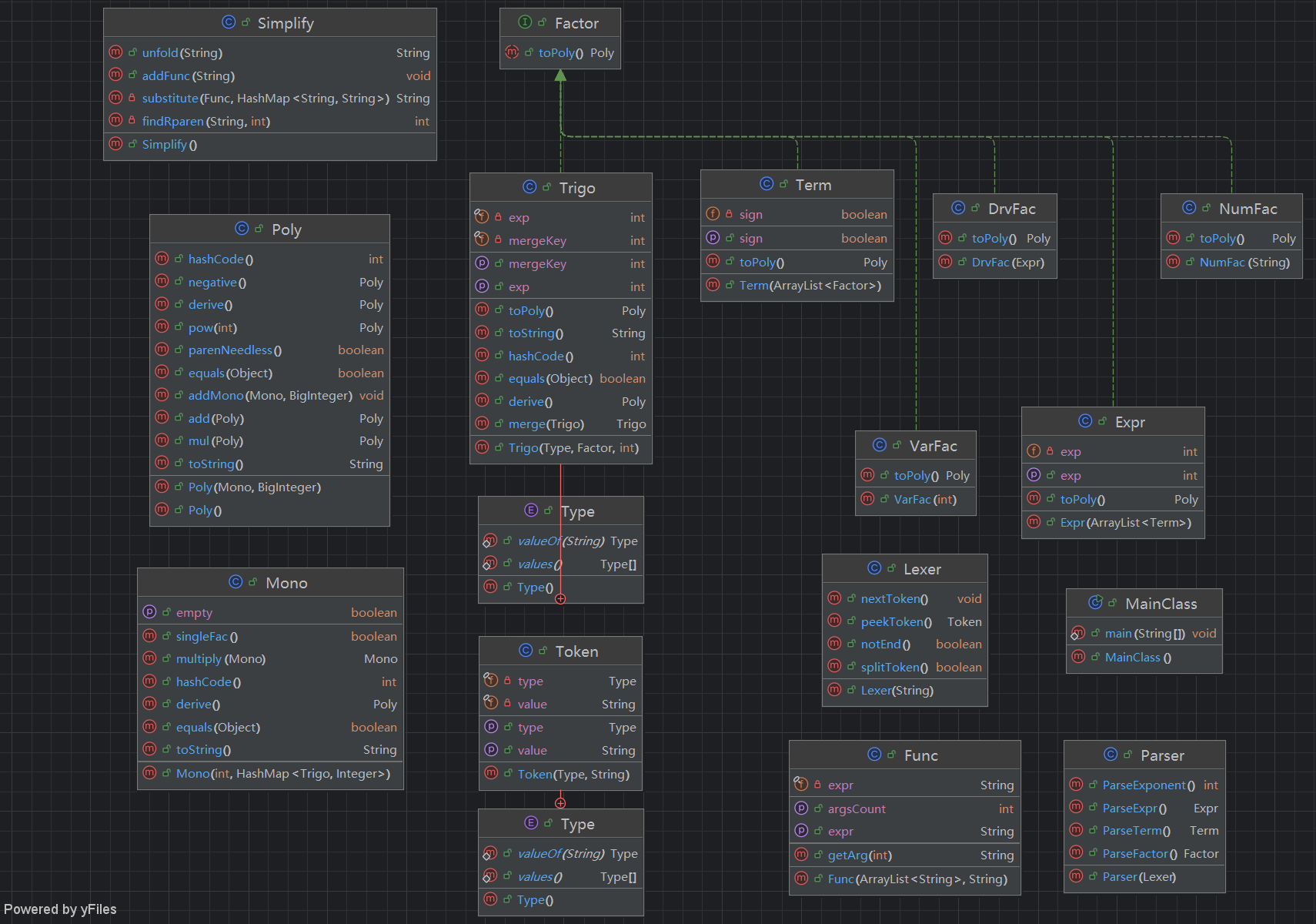1316x924 pixels.
Task: Click the field icon of Term's sign
Action: (713, 214)
